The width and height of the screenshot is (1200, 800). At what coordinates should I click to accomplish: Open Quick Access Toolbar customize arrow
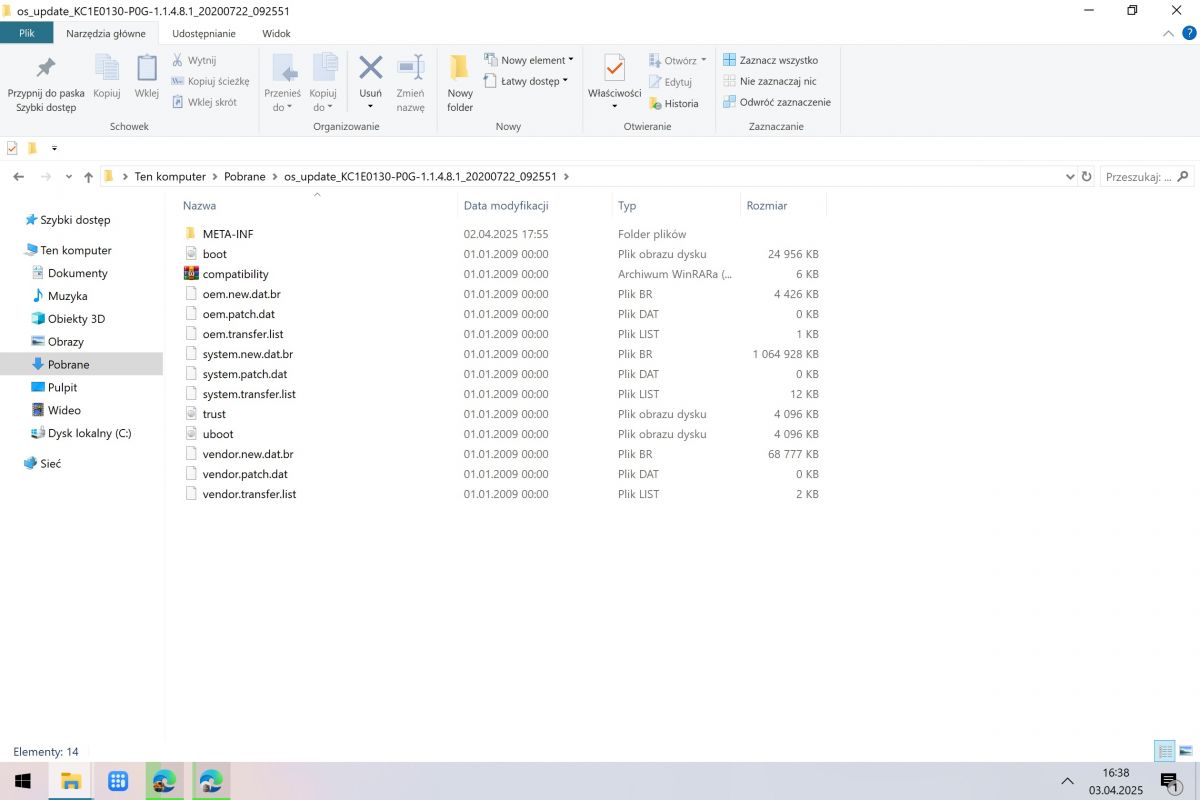54,148
